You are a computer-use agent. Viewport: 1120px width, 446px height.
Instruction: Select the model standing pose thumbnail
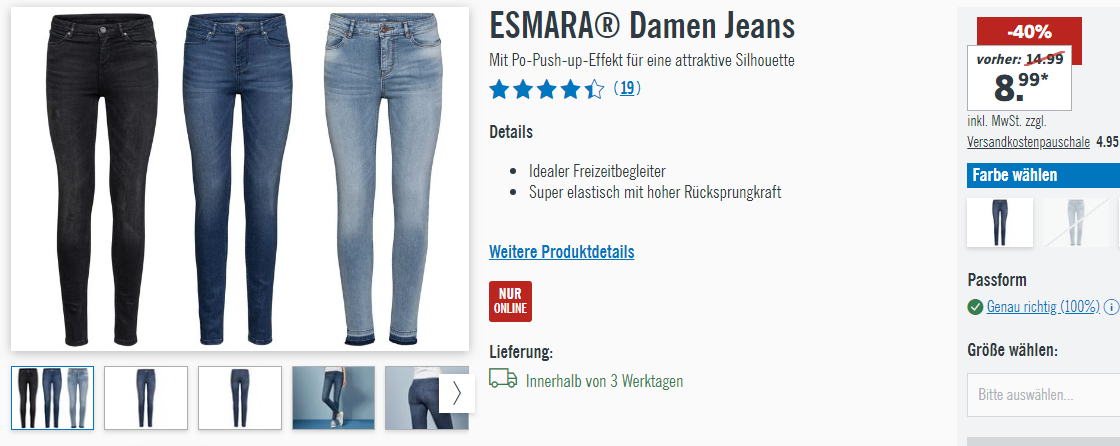pyautogui.click(x=334, y=398)
